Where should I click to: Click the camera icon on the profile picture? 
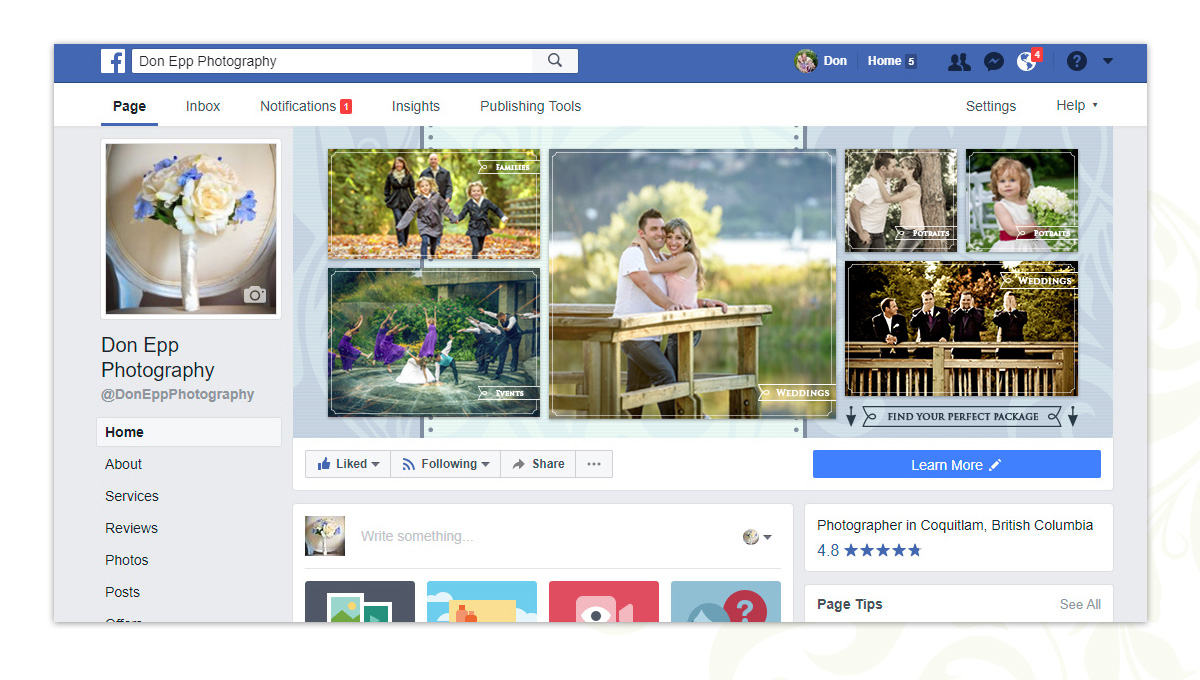[255, 295]
